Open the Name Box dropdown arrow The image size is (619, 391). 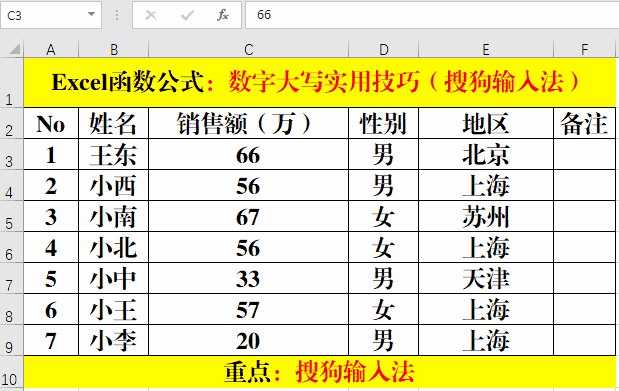coord(91,15)
